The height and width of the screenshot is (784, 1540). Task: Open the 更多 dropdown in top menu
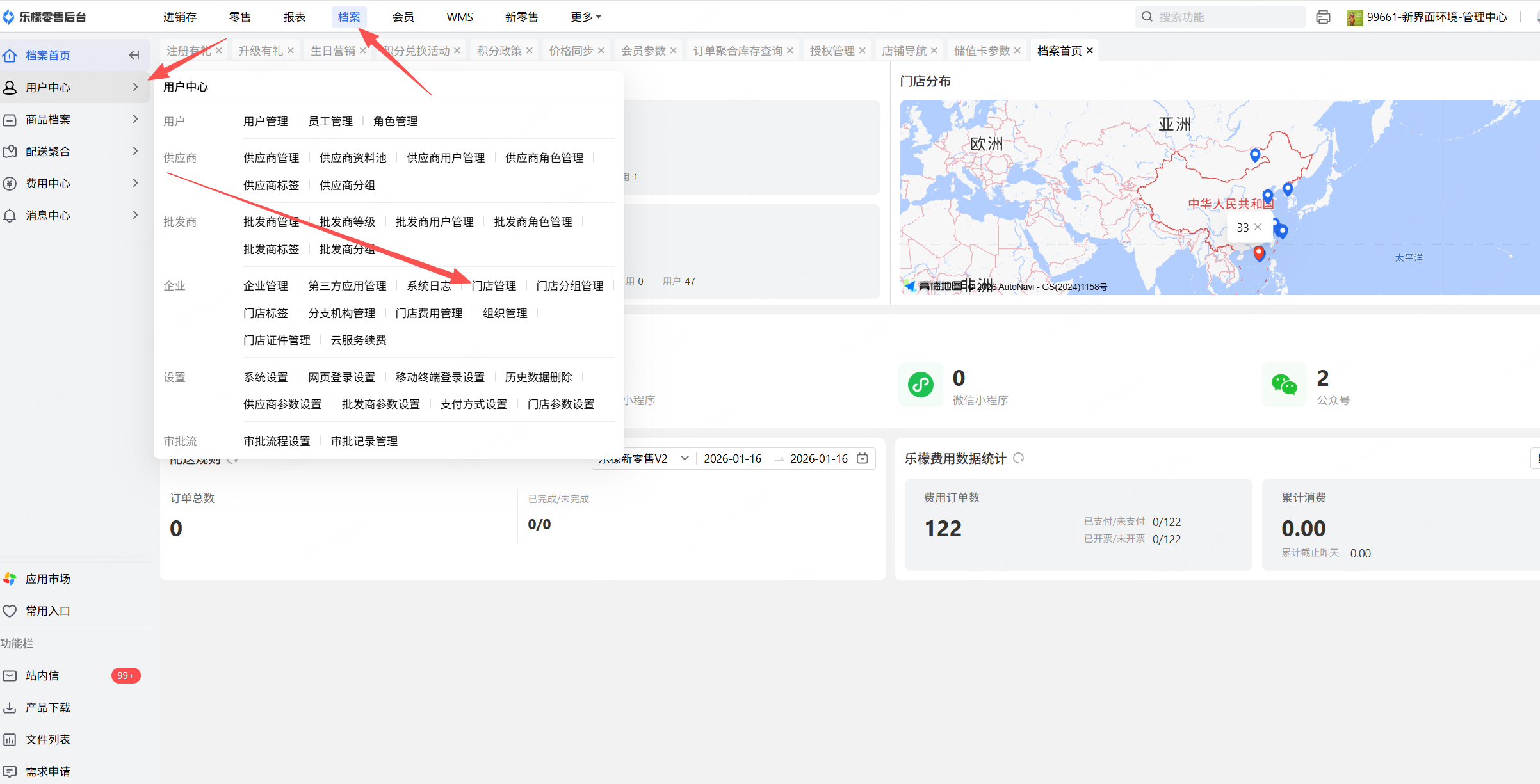585,17
